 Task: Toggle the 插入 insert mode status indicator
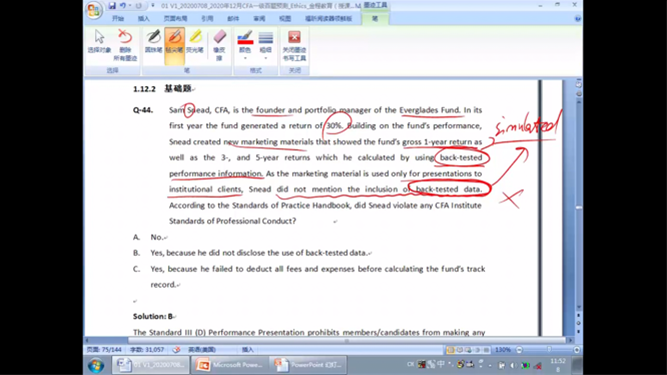click(x=248, y=350)
